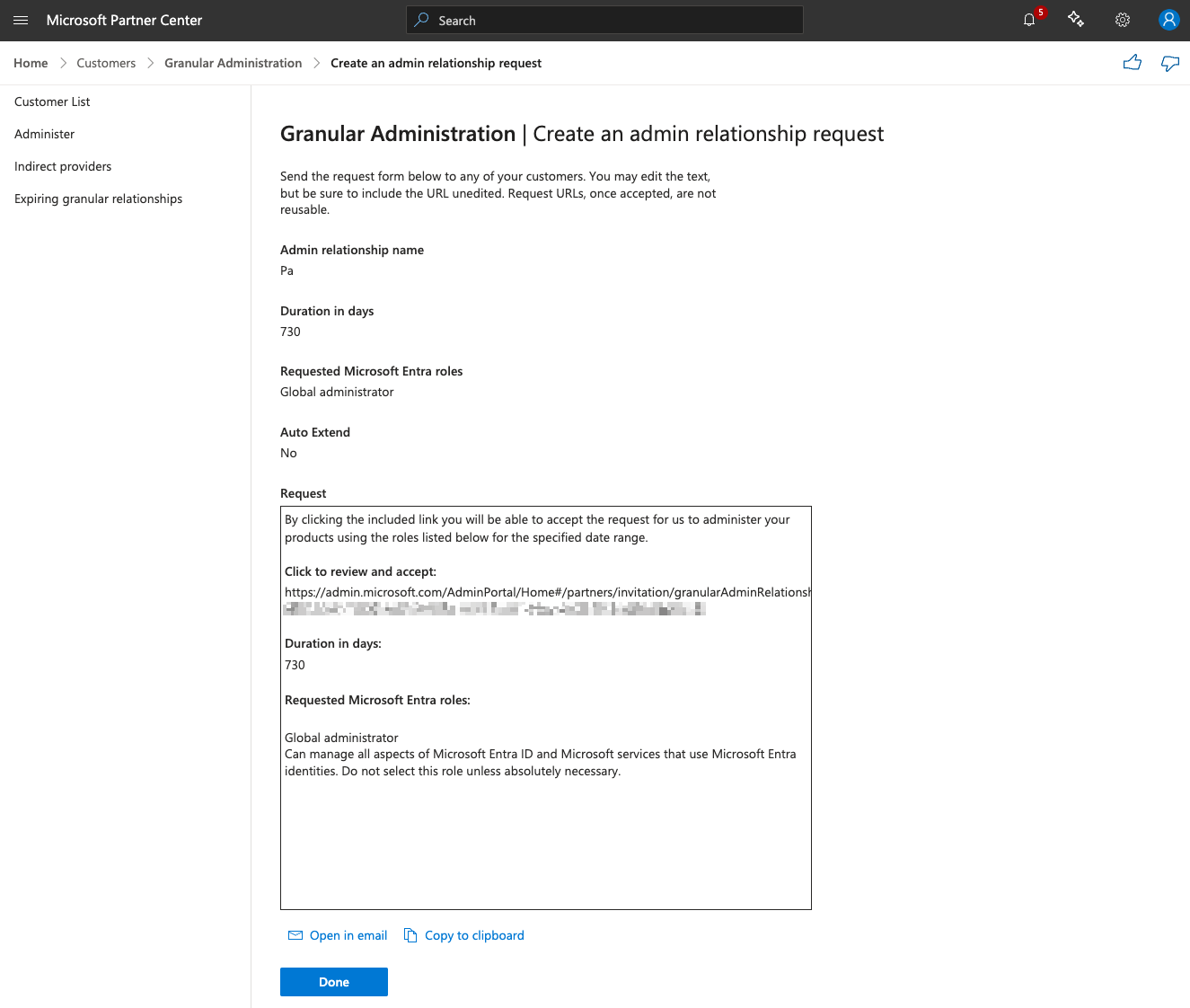This screenshot has height=1008, width=1190.
Task: Click the Click to review and accept label
Action: 360,571
